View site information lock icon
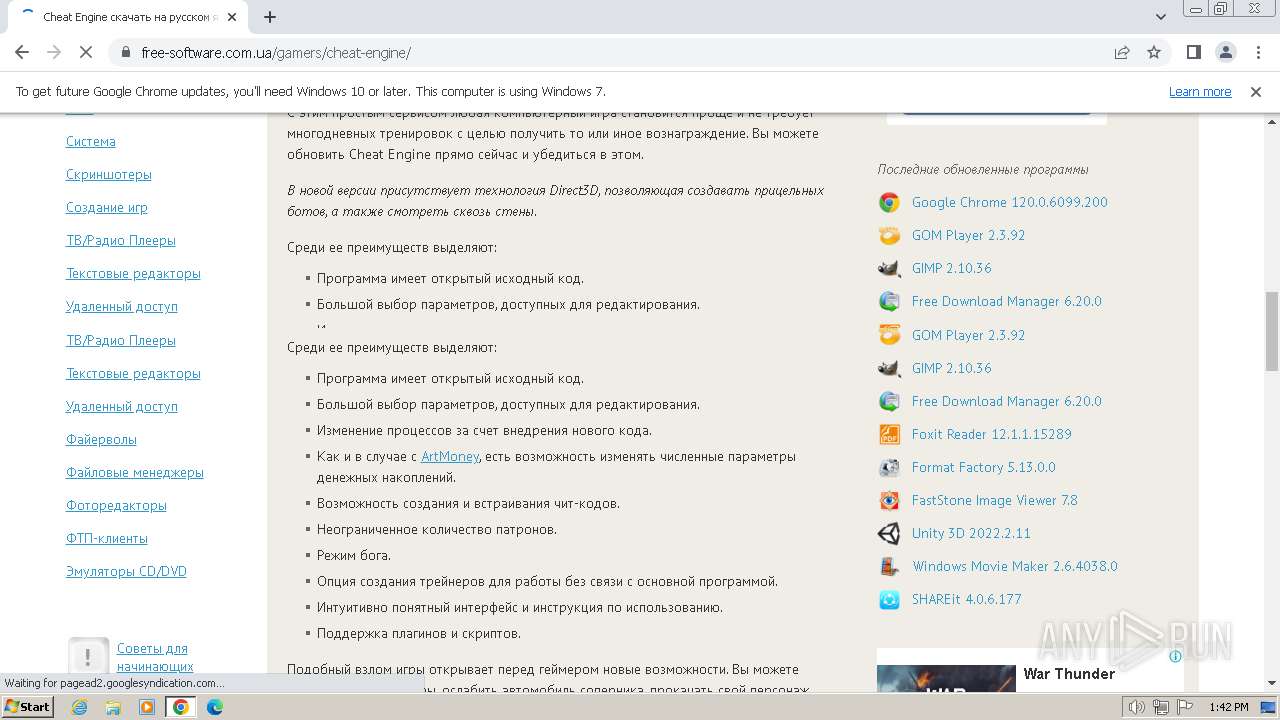The width and height of the screenshot is (1280, 720). pos(126,52)
